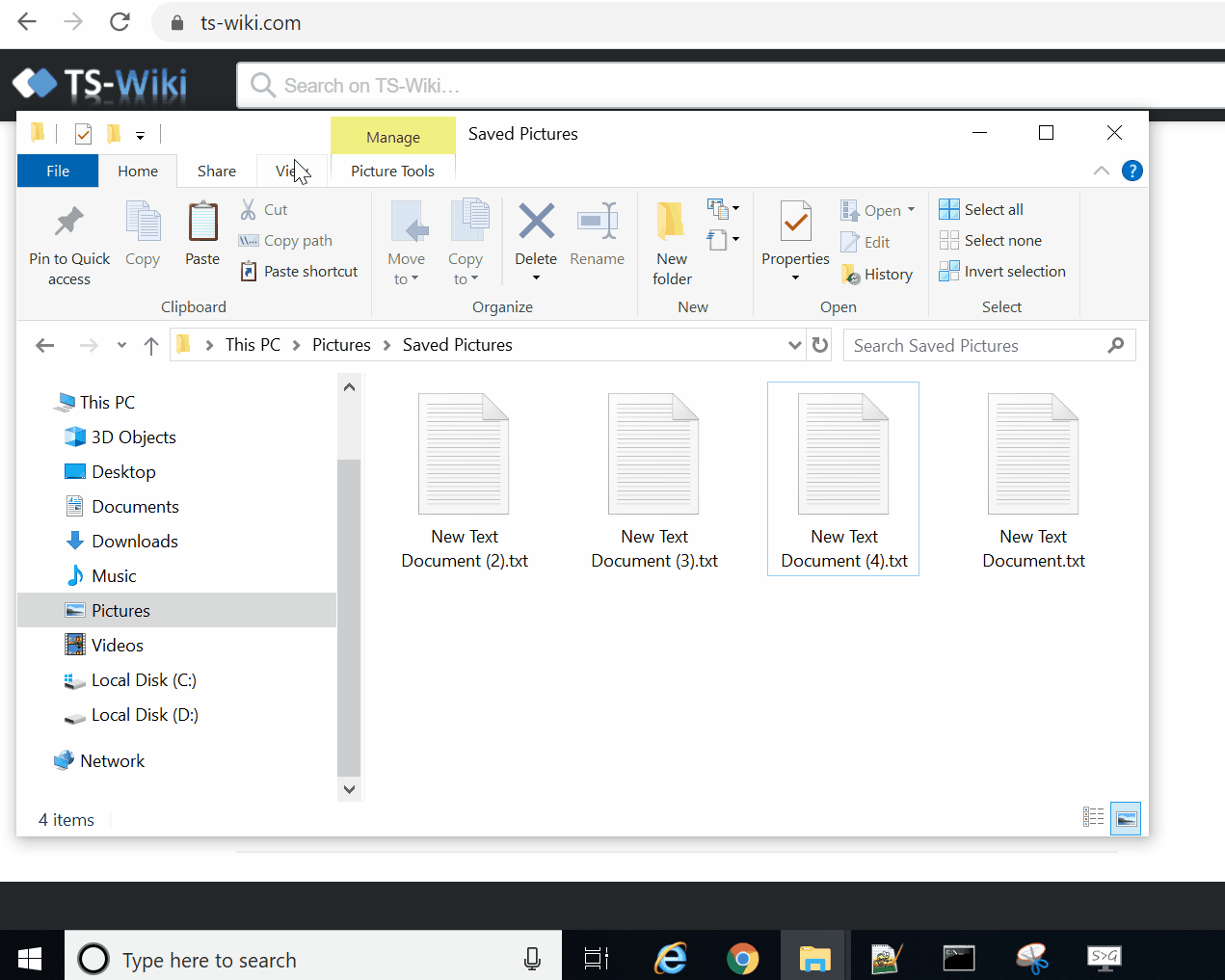1225x980 pixels.
Task: Switch to large icons view in status bar
Action: tap(1126, 819)
